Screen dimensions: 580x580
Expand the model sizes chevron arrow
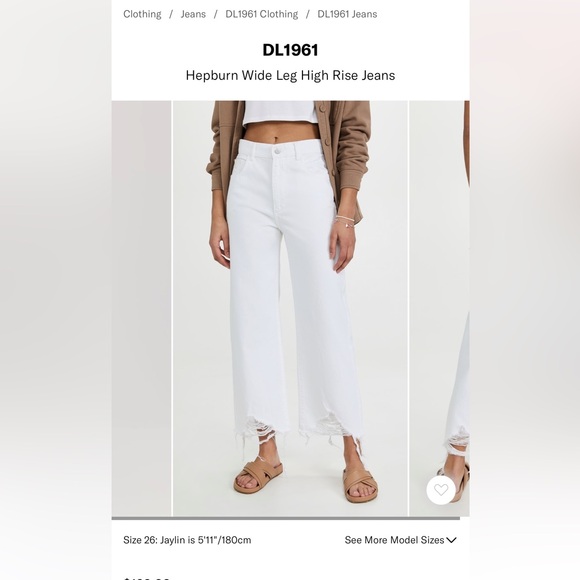[x=451, y=540]
